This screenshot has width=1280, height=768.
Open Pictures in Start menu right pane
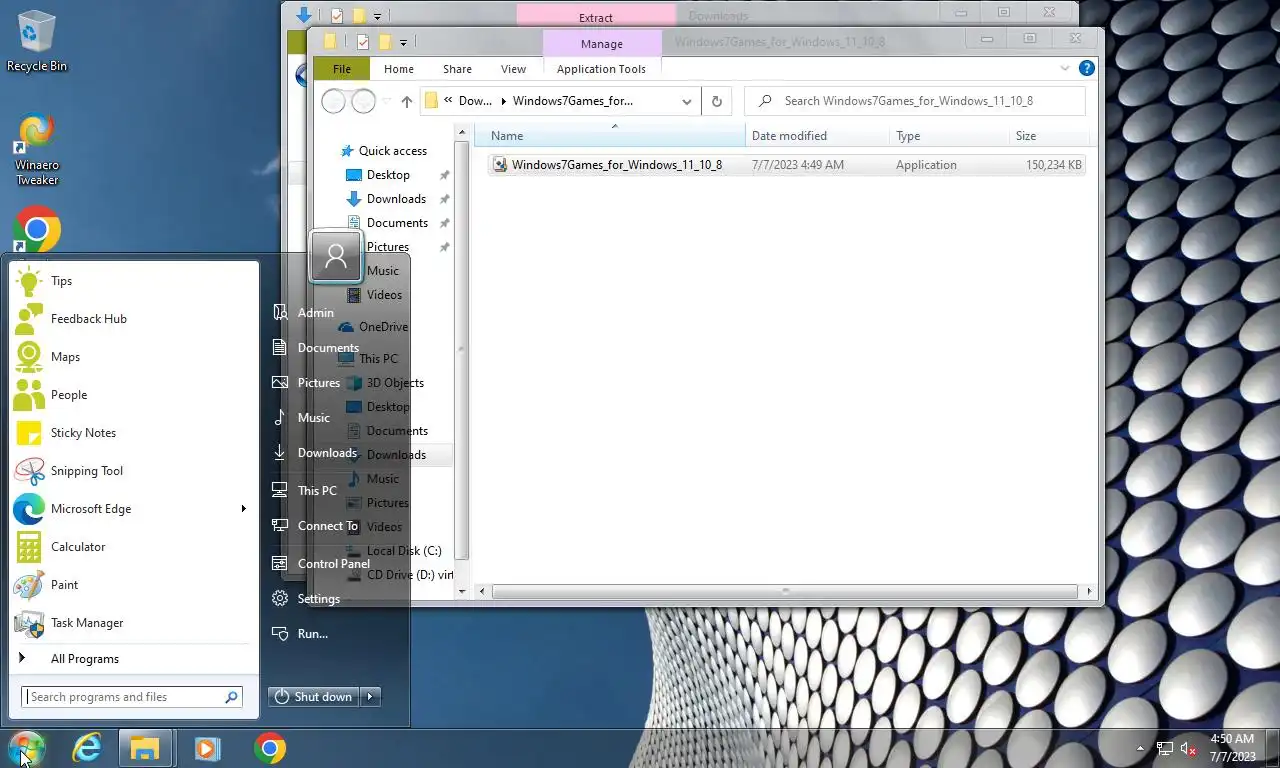(306, 383)
